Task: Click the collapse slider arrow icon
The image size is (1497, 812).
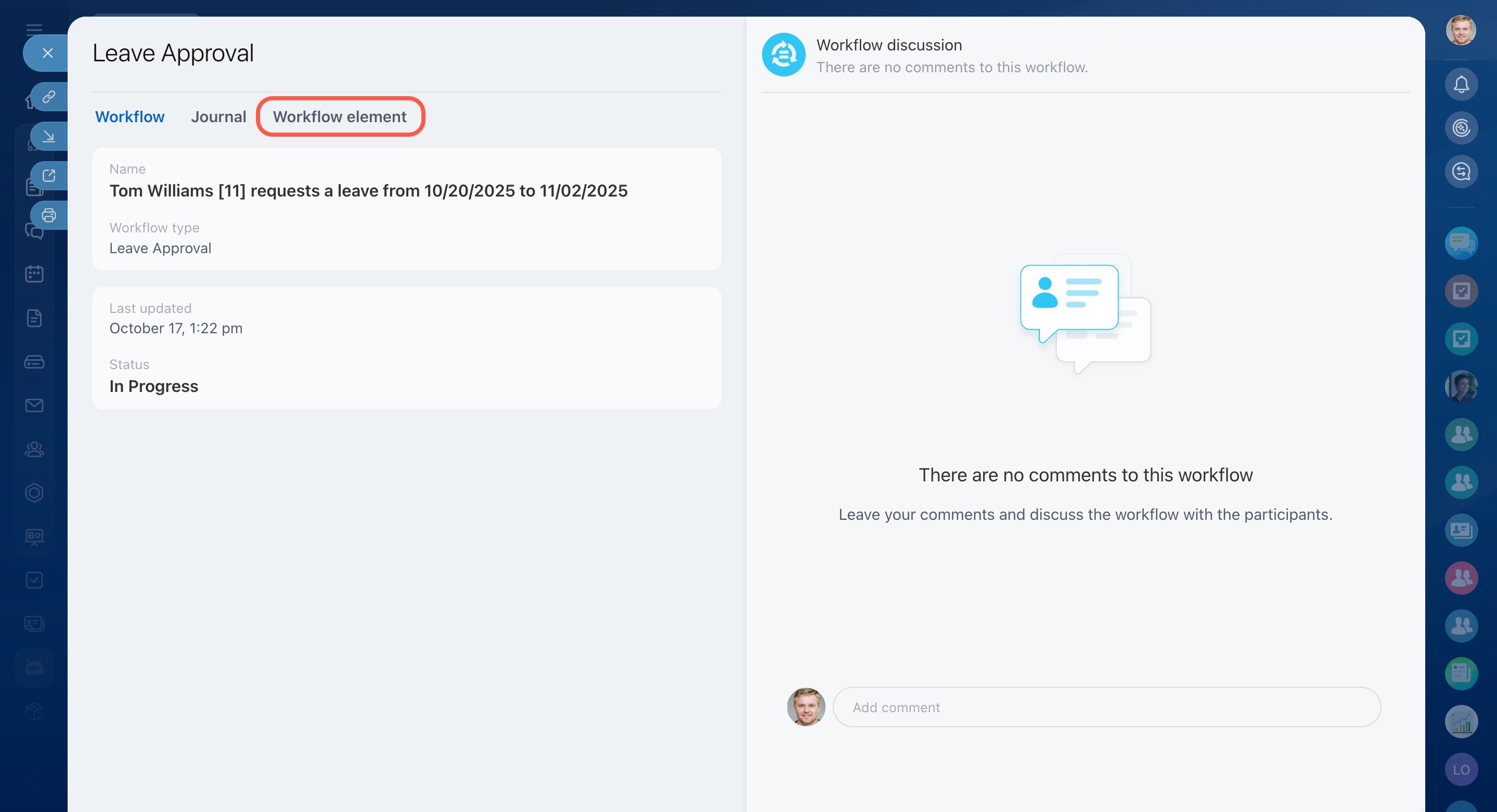Action: tap(49, 137)
